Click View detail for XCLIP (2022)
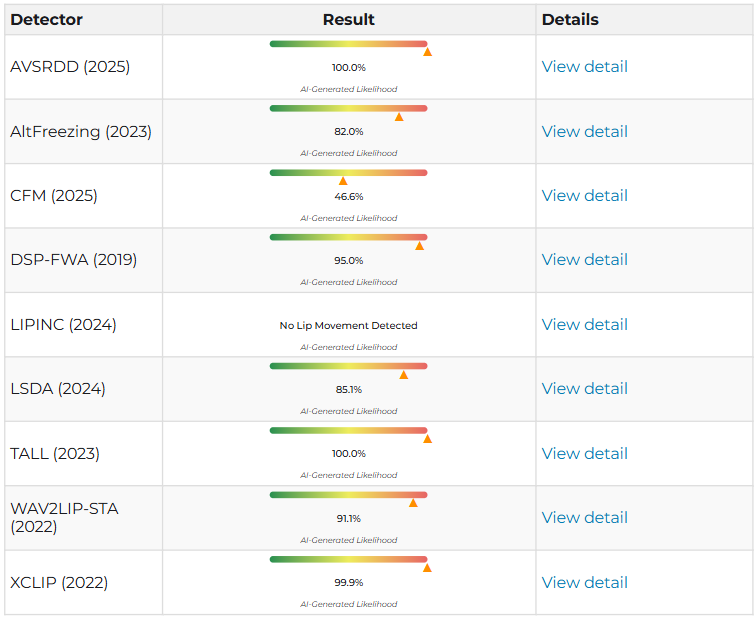The image size is (754, 618). (x=584, y=583)
